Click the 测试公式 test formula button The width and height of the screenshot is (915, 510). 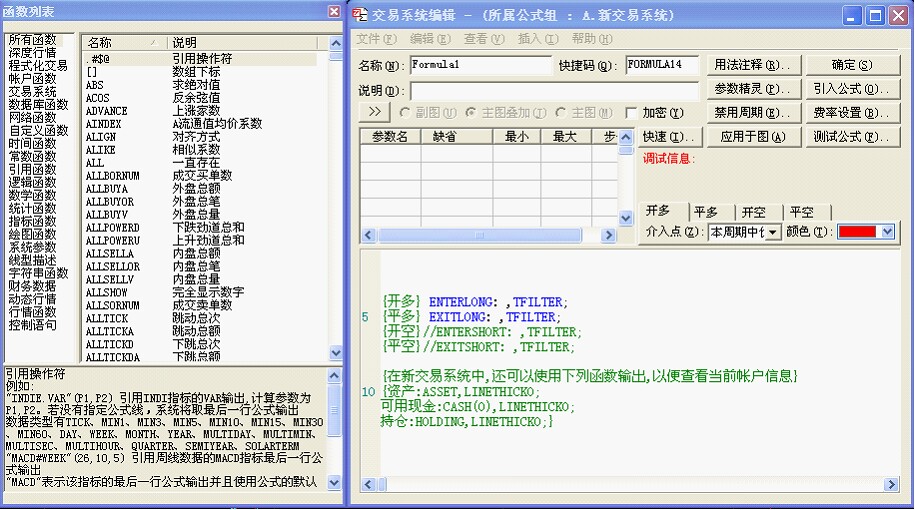(x=852, y=137)
